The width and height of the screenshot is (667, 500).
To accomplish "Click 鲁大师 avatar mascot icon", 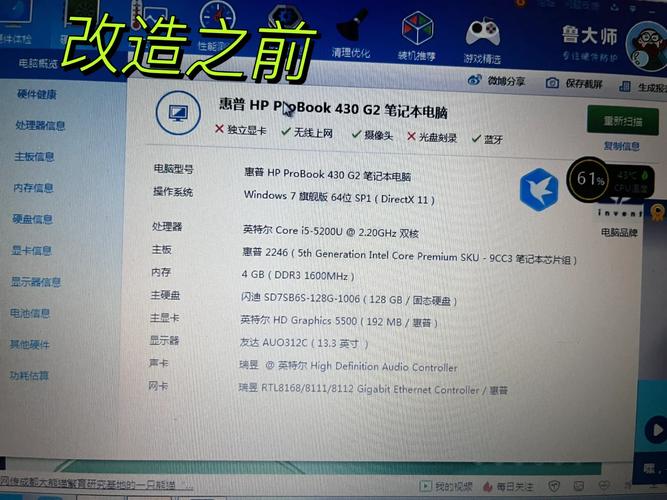I will tap(647, 46).
